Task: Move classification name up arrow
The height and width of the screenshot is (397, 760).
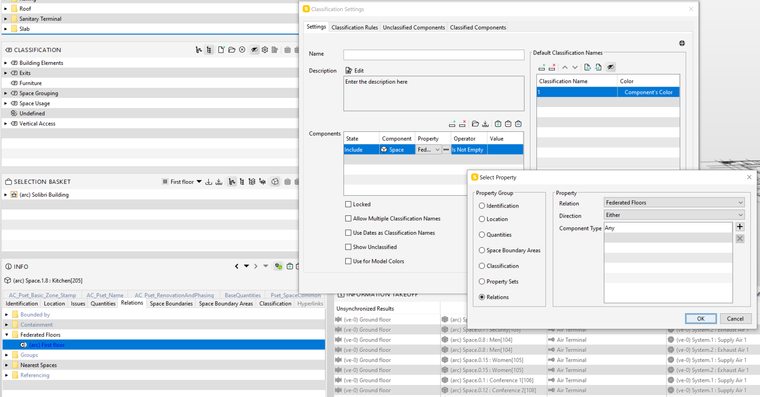Action: [x=565, y=67]
